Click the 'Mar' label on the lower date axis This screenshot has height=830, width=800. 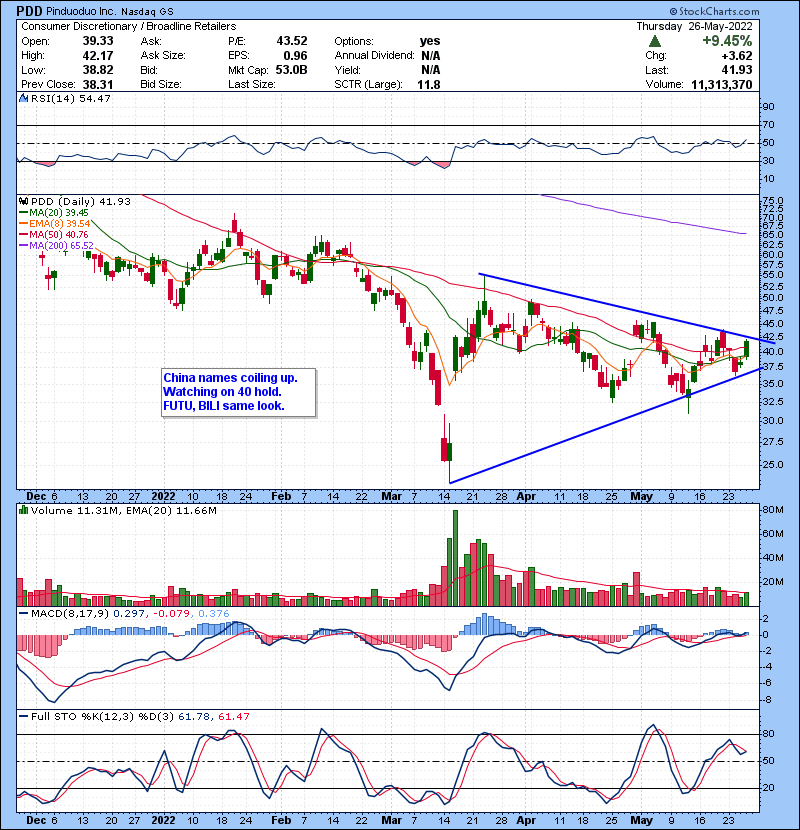391,820
